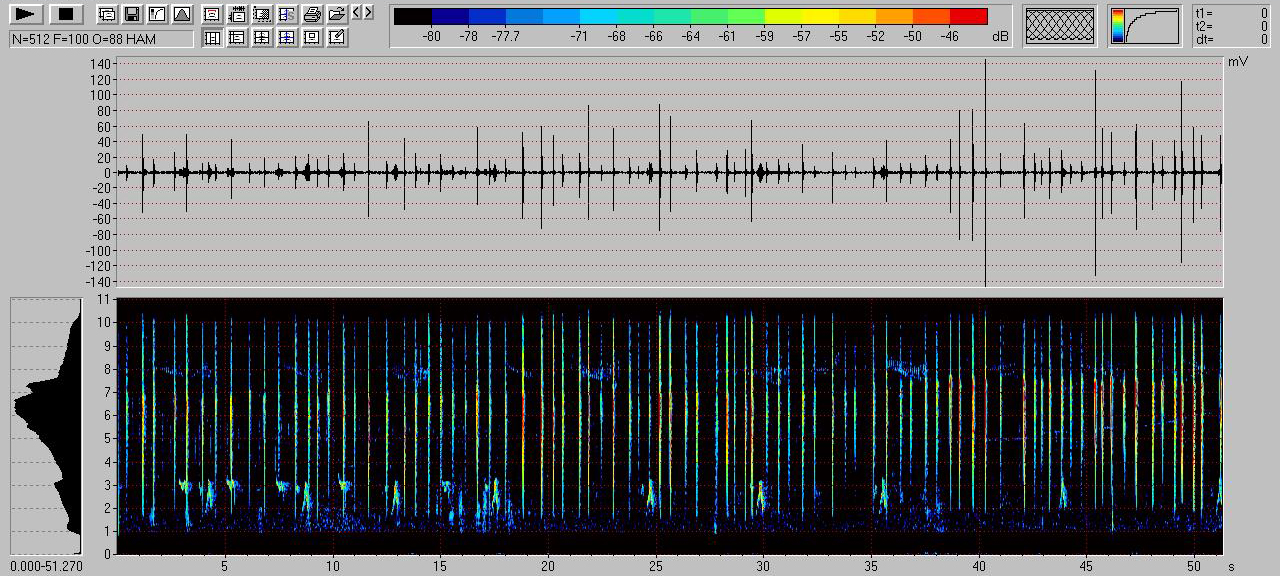Click the N=512 F=100 O=88 HAM parameter field
Screen dimensions: 1280x576
coord(101,39)
